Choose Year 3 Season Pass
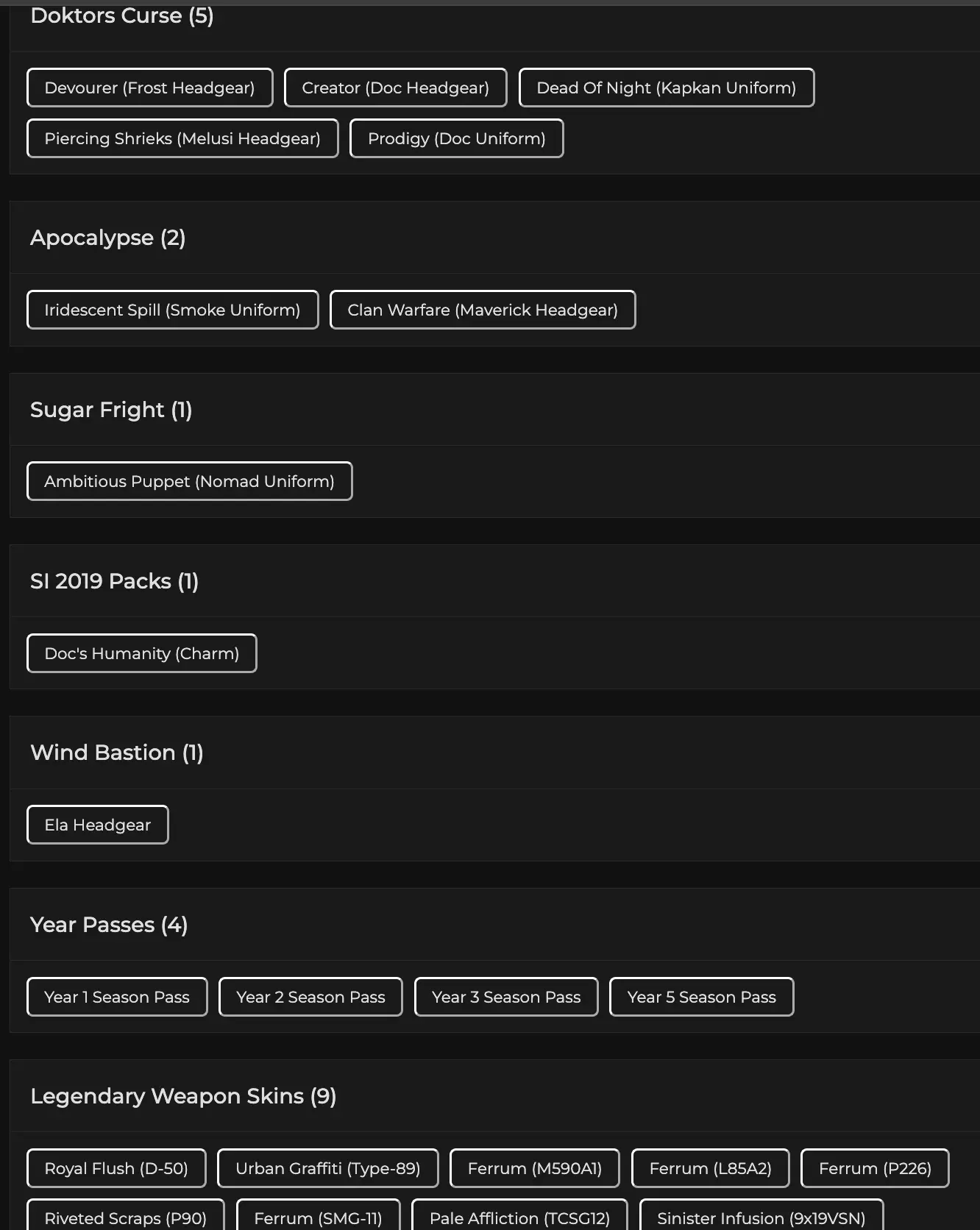This screenshot has height=1230, width=980. [506, 997]
